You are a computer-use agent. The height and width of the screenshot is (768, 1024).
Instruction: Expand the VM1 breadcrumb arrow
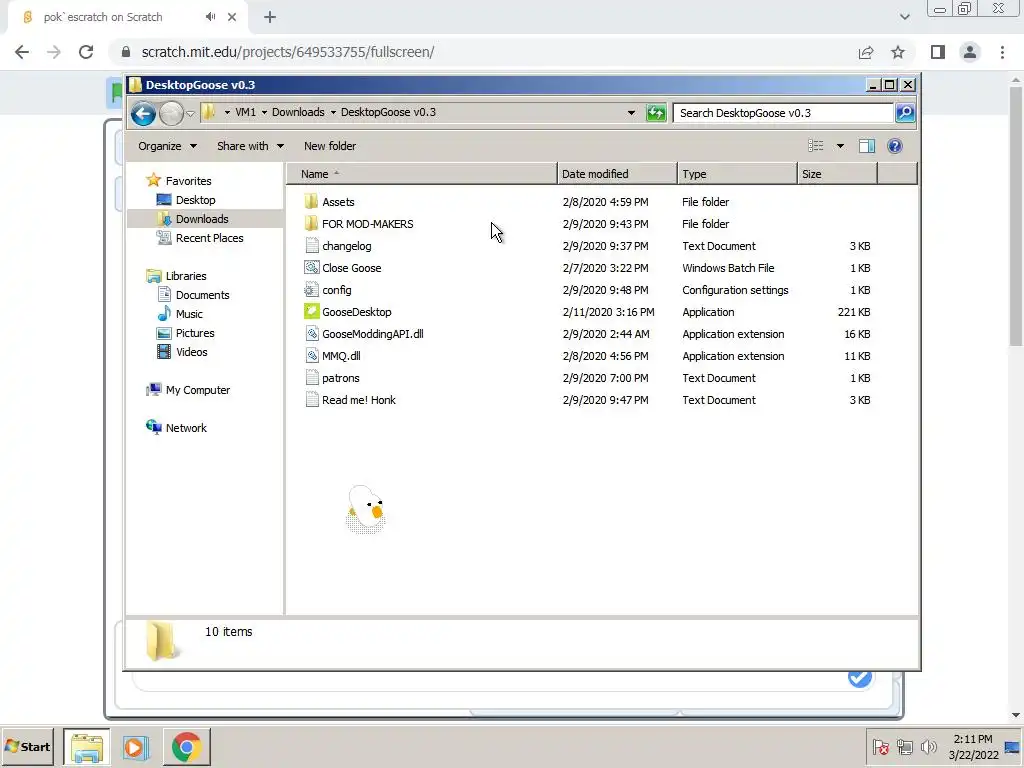(x=227, y=112)
